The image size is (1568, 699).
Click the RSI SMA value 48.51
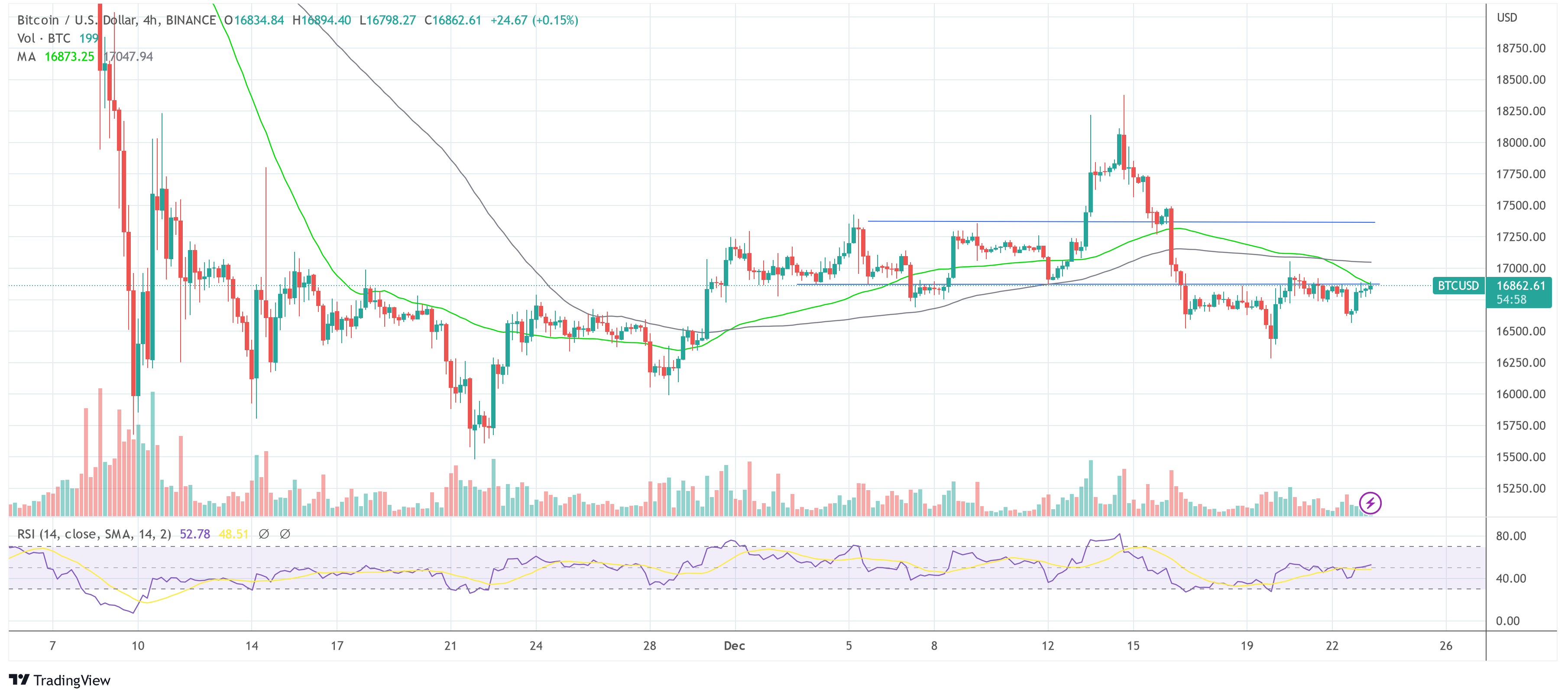(234, 534)
